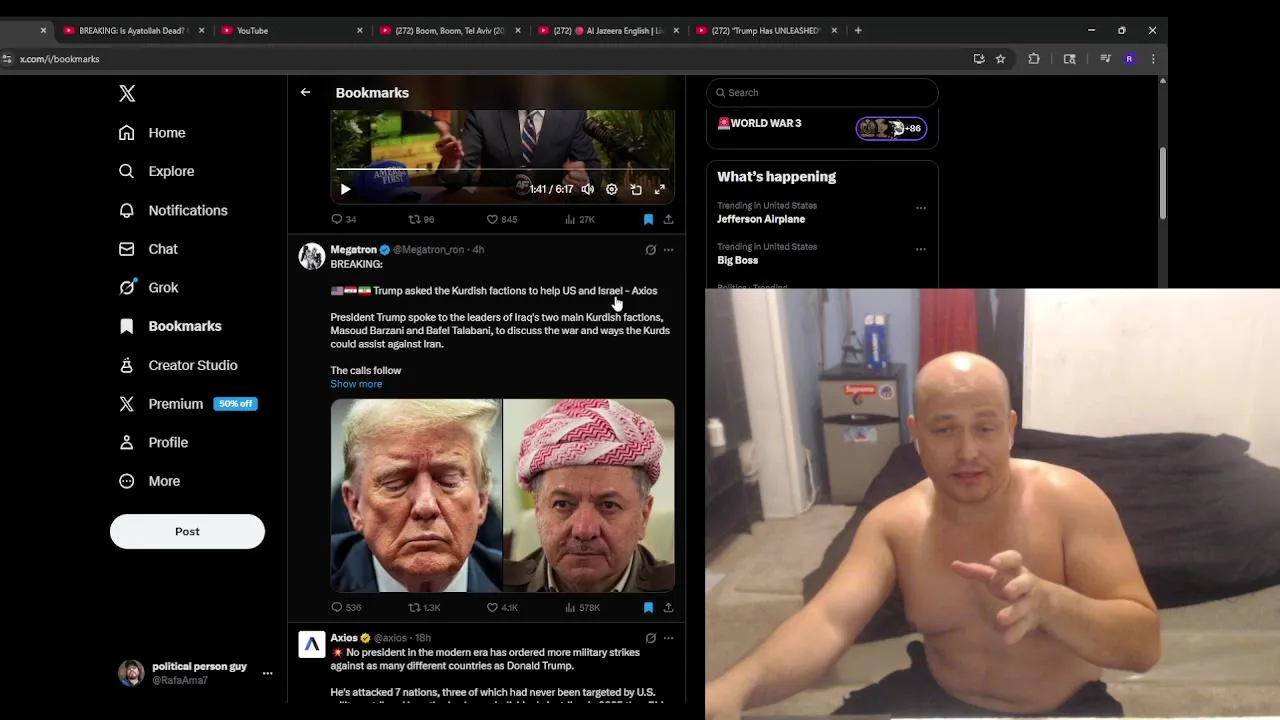Open Premium 50% off page
Image resolution: width=1280 pixels, height=720 pixels.
pyautogui.click(x=187, y=404)
